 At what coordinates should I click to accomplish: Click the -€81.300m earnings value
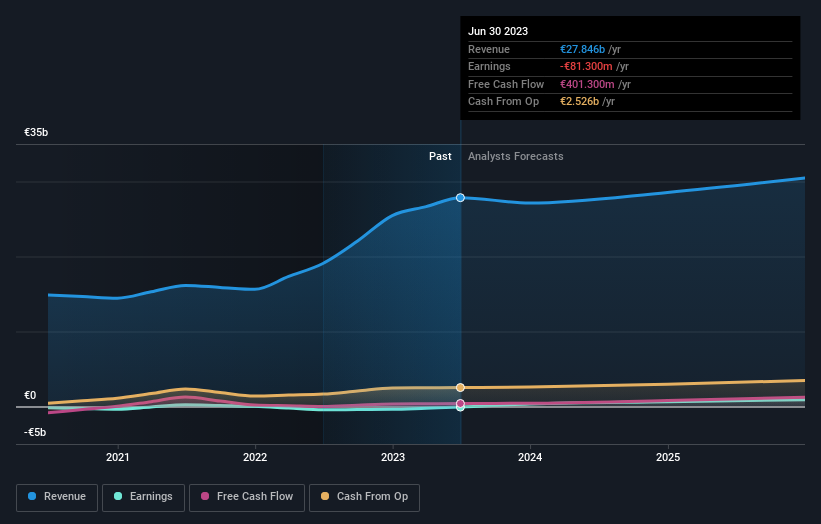point(586,66)
